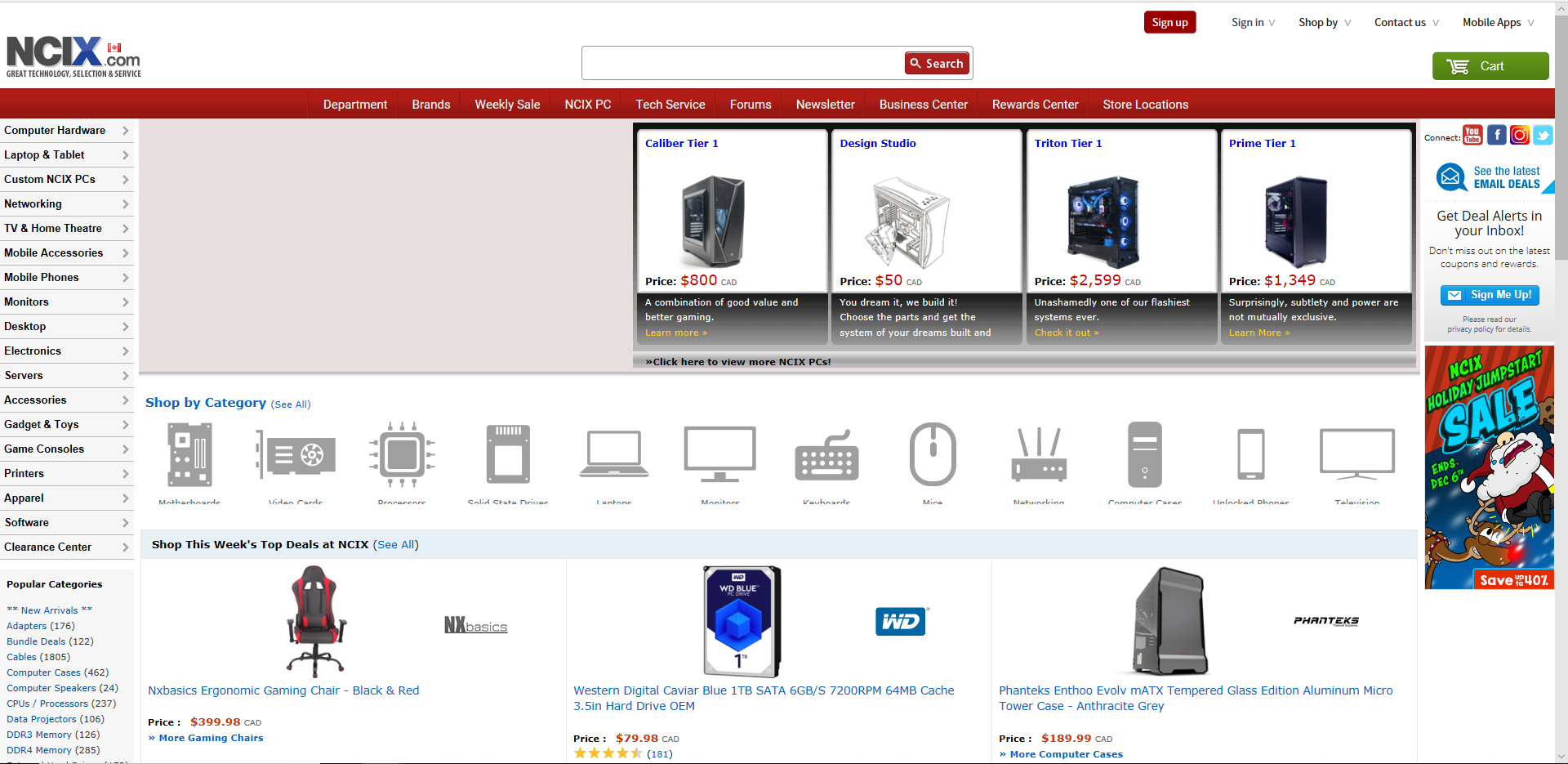Click the email deals envelope icon
The width and height of the screenshot is (1568, 764).
[x=1451, y=177]
